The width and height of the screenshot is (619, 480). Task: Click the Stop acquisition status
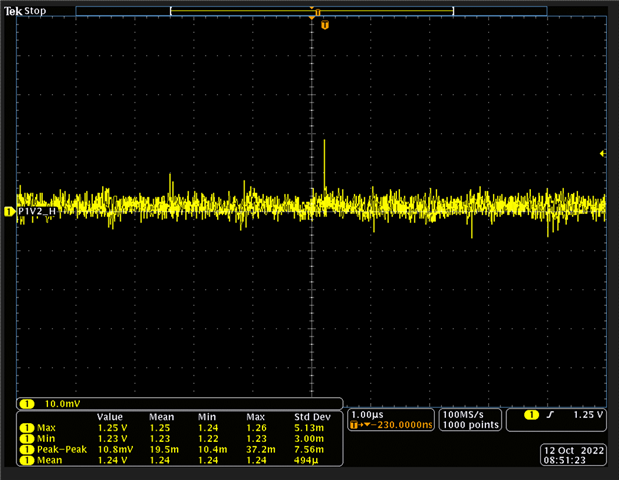click(35, 11)
